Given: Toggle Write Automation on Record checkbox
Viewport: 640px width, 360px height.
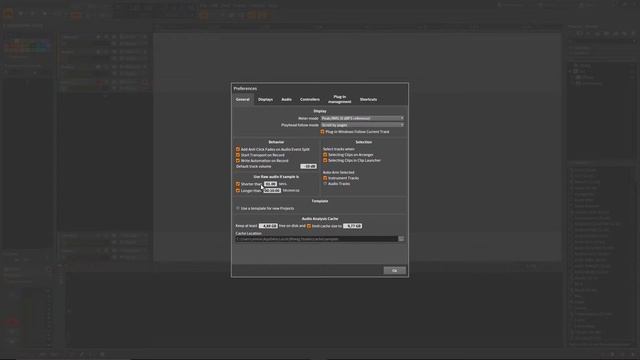Looking at the screenshot, I should (x=238, y=161).
